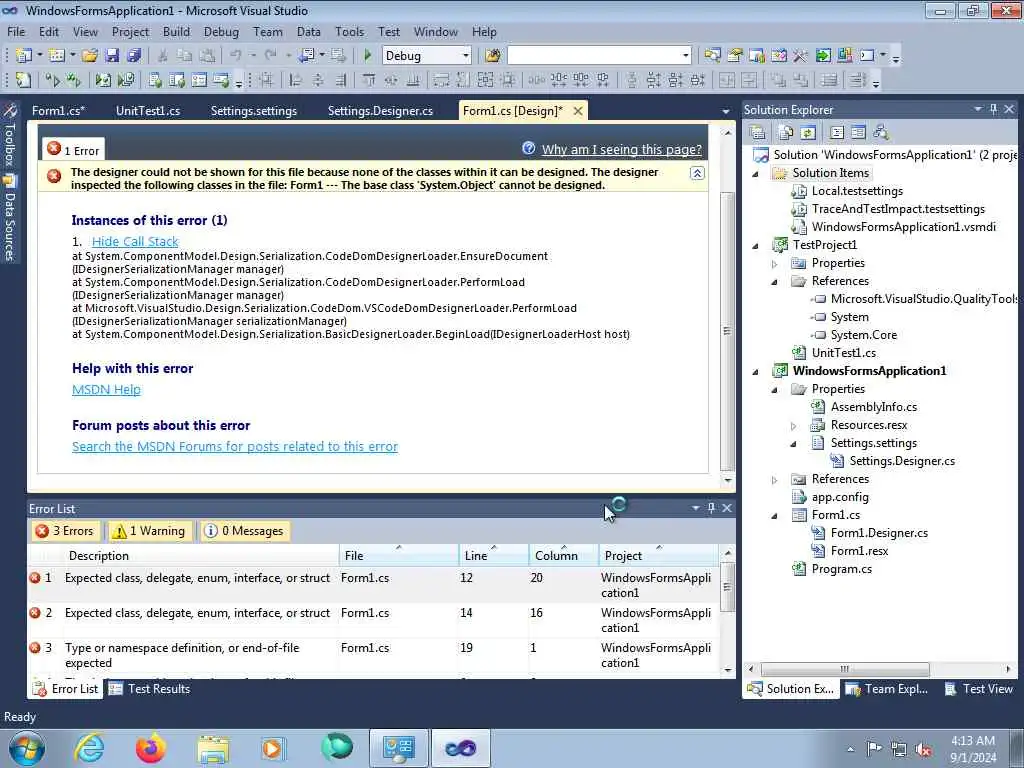Click View Designer icon in Solution Explorer
This screenshot has height=768, width=1024.
(858, 133)
